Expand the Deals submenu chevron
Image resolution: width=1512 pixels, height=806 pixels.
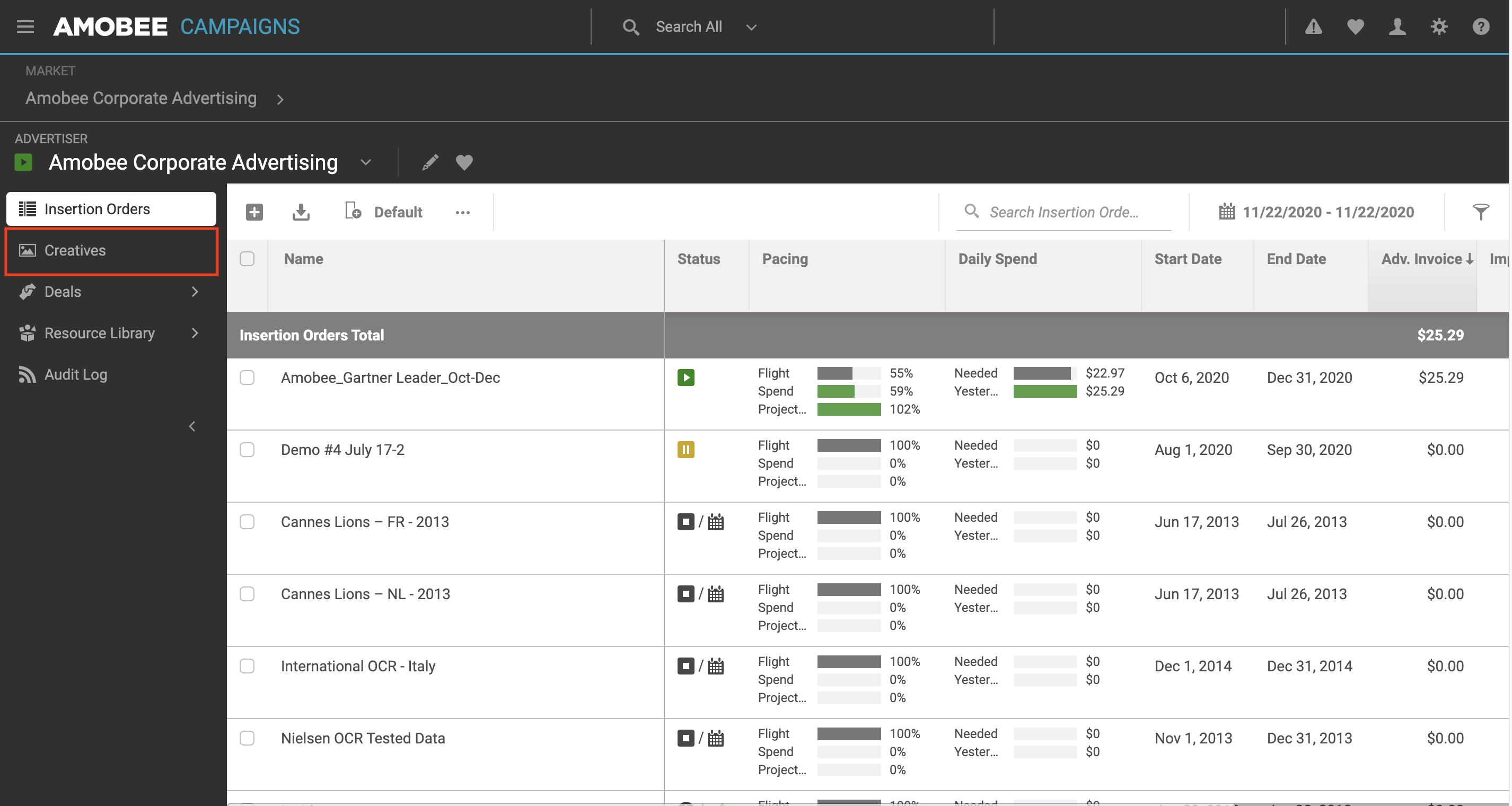pyautogui.click(x=195, y=292)
